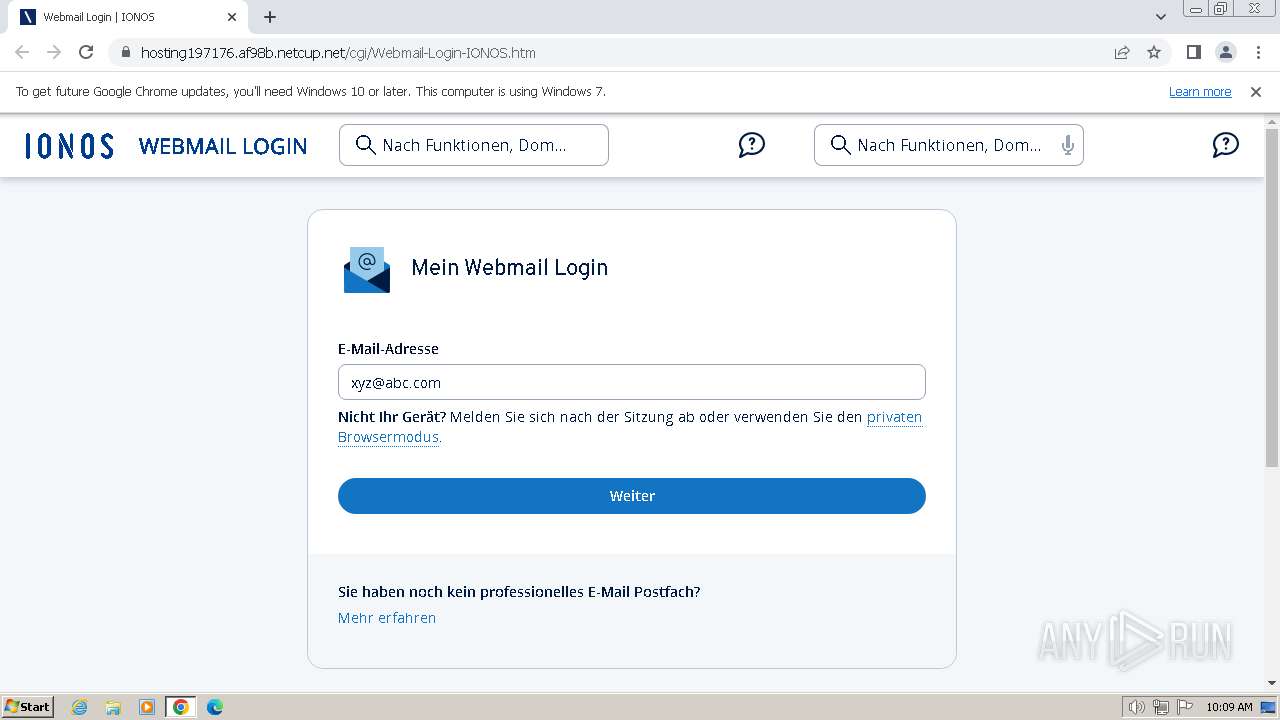Open the tab search dropdown arrow

pyautogui.click(x=1161, y=17)
